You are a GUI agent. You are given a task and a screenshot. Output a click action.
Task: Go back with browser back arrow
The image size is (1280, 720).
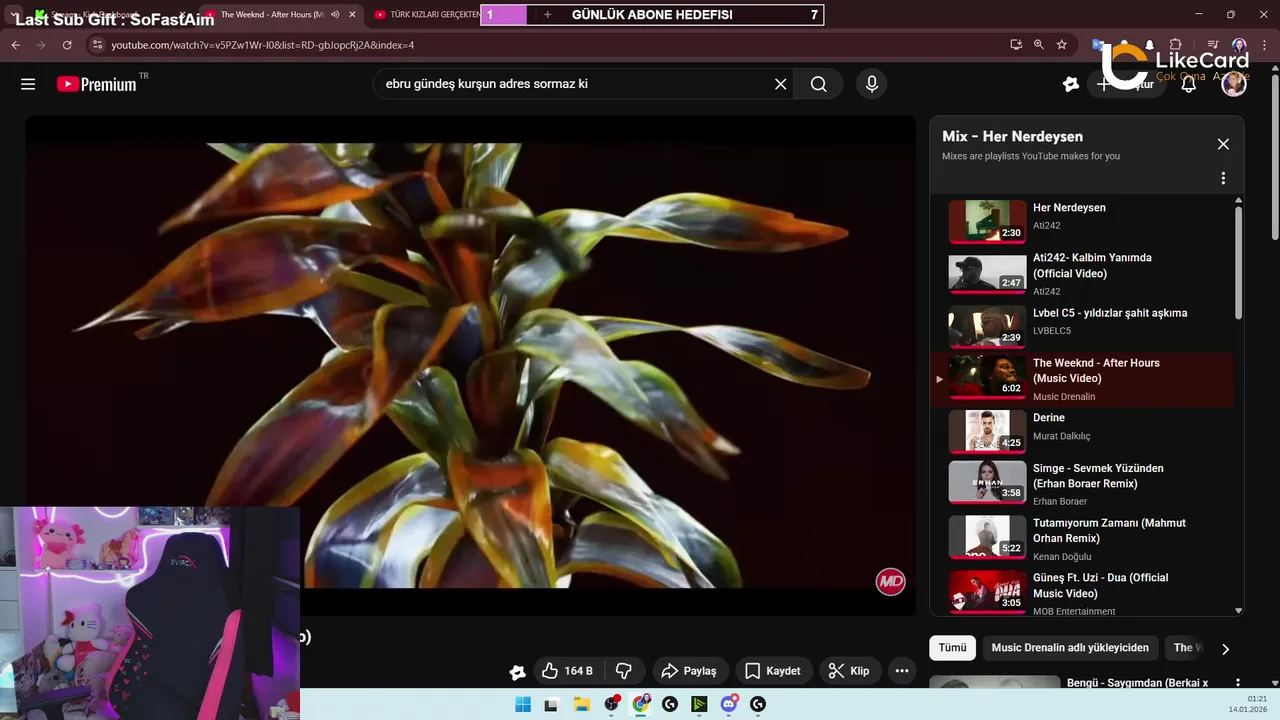click(15, 45)
